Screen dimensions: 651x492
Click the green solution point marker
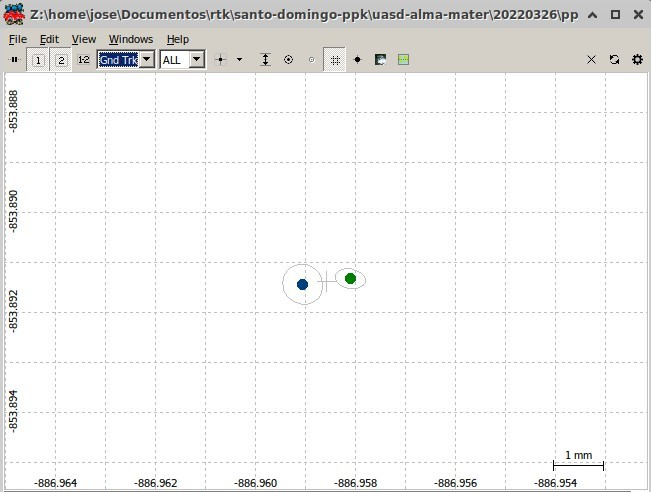click(x=350, y=278)
